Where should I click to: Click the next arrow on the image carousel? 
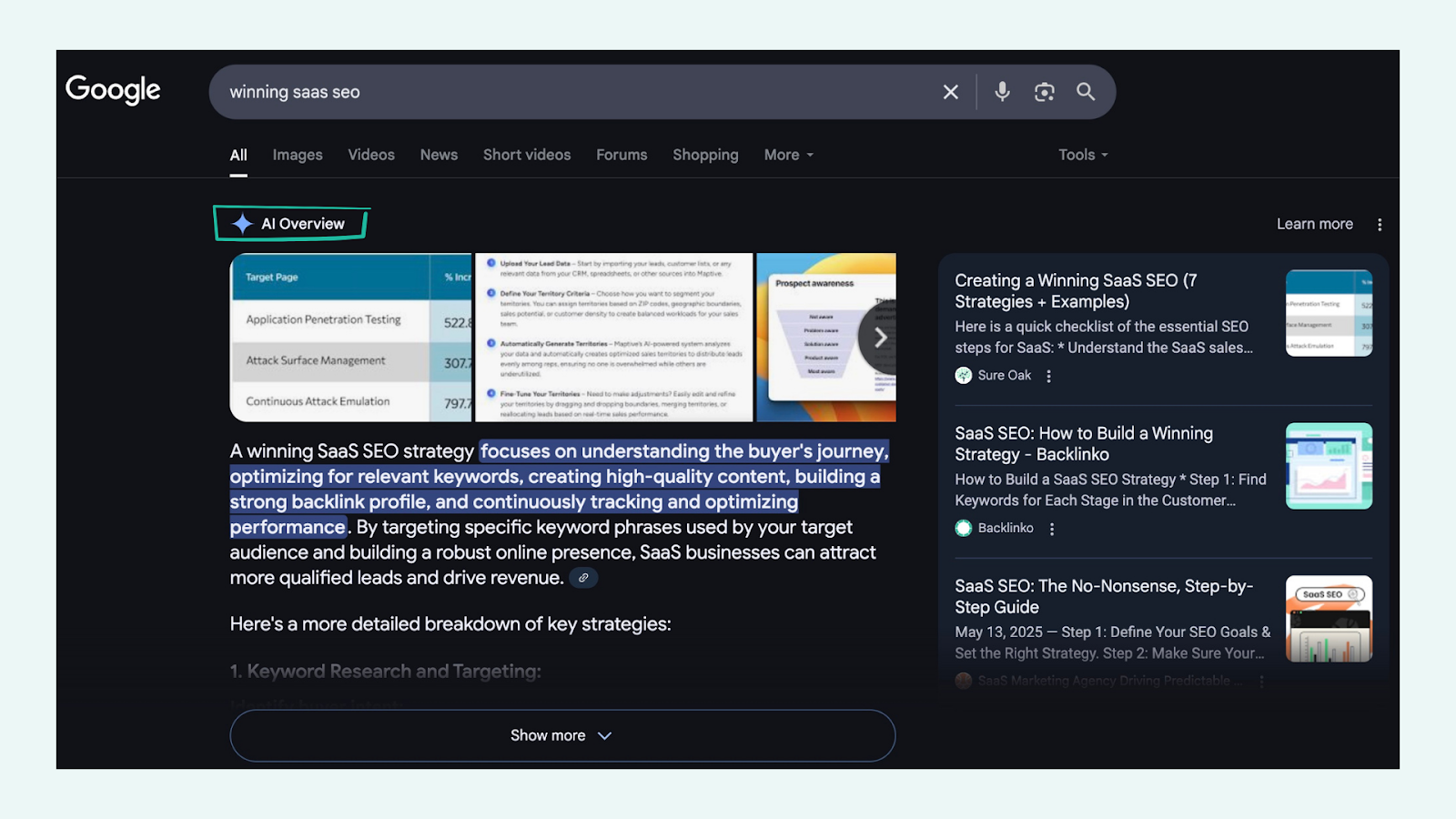[x=879, y=337]
